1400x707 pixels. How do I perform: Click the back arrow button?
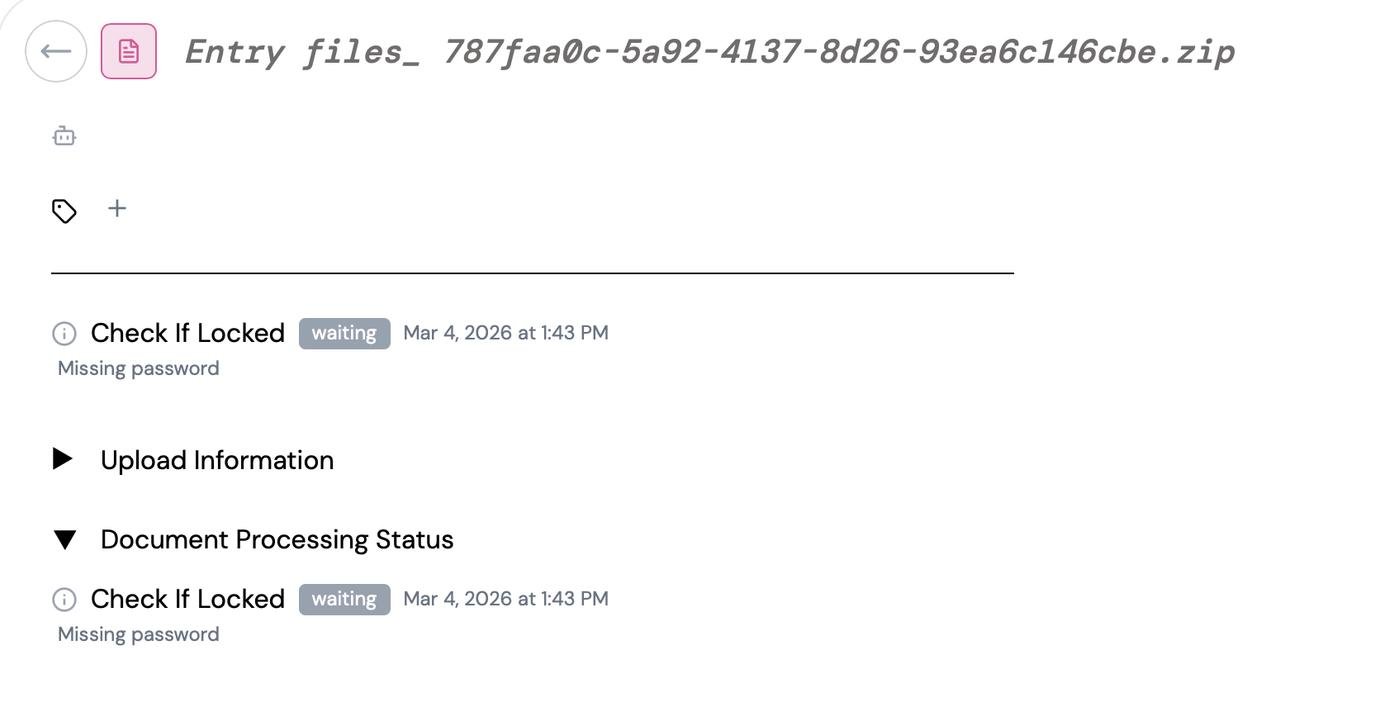(x=56, y=51)
